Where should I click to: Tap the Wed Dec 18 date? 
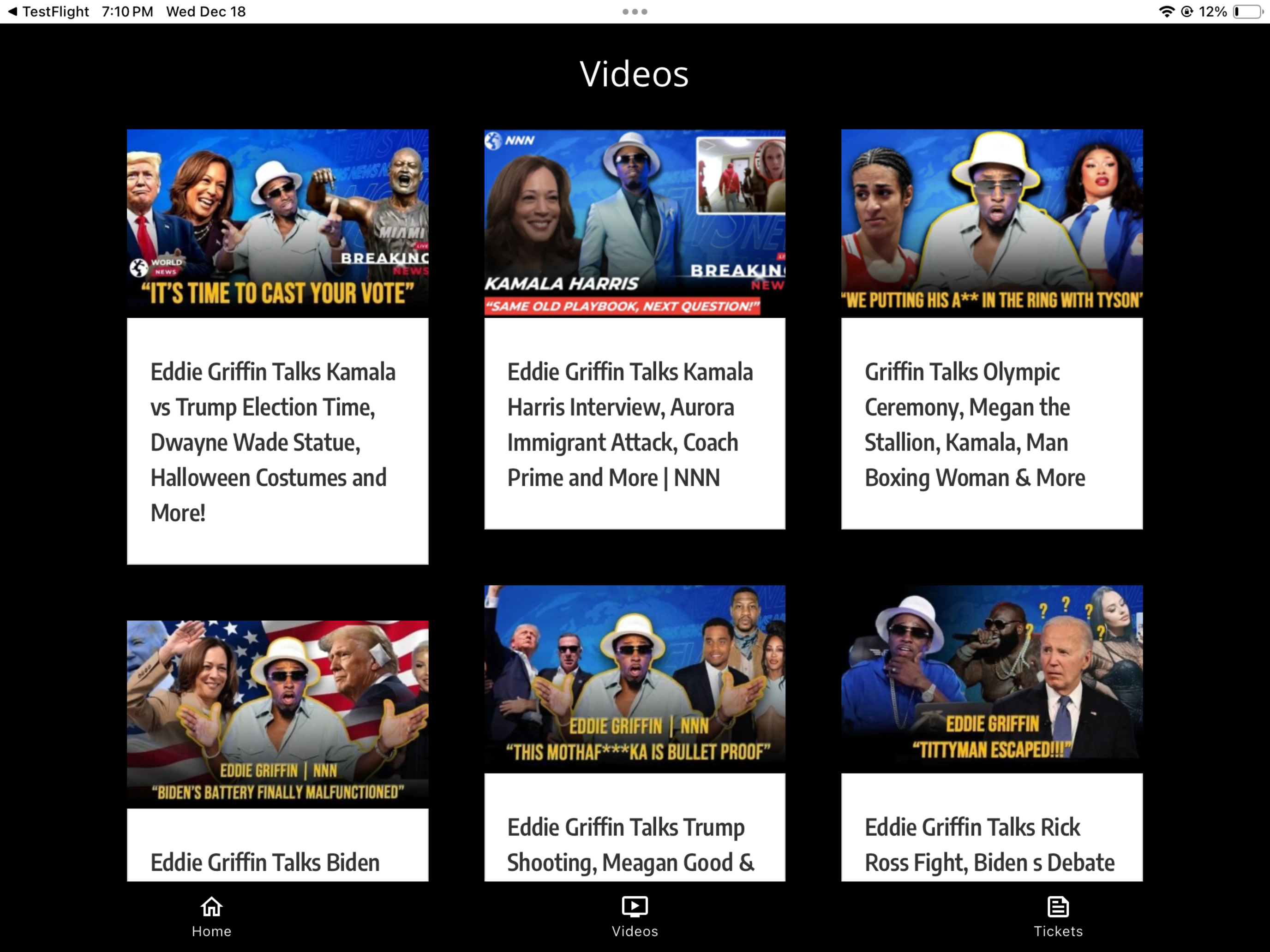click(206, 12)
